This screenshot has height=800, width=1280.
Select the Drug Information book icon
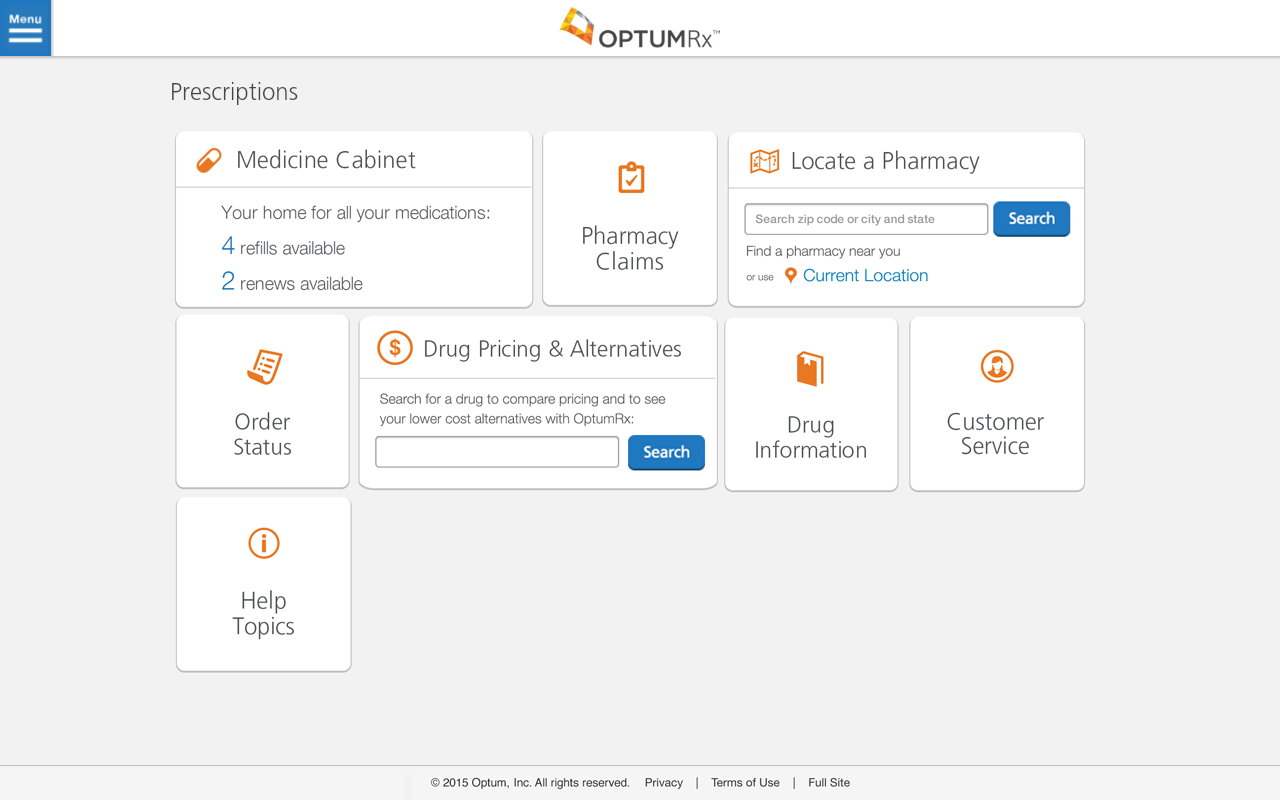(810, 368)
